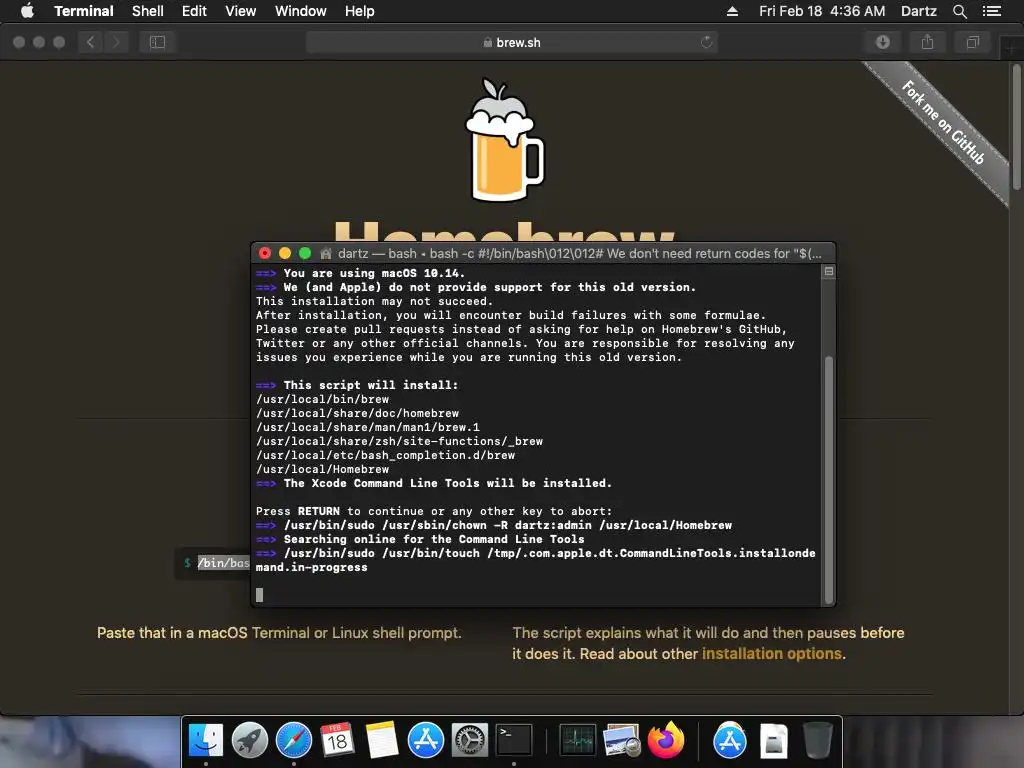Open Calendar from the Dock
The width and height of the screenshot is (1024, 768).
[338, 741]
